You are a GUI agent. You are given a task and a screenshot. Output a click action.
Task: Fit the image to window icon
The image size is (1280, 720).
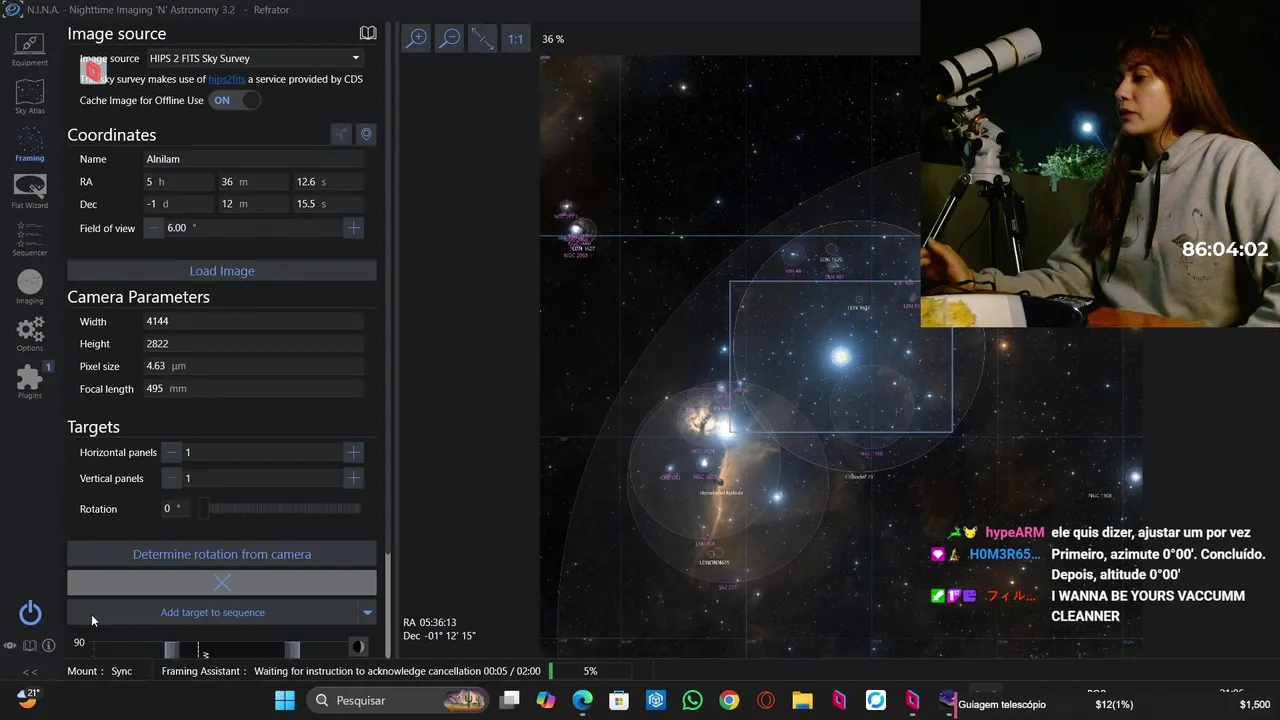coord(483,39)
